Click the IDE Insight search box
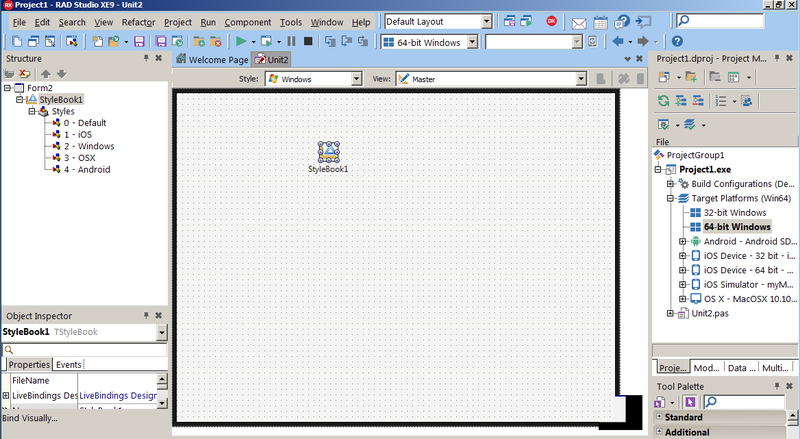Viewport: 800px width, 439px height. coord(719,21)
